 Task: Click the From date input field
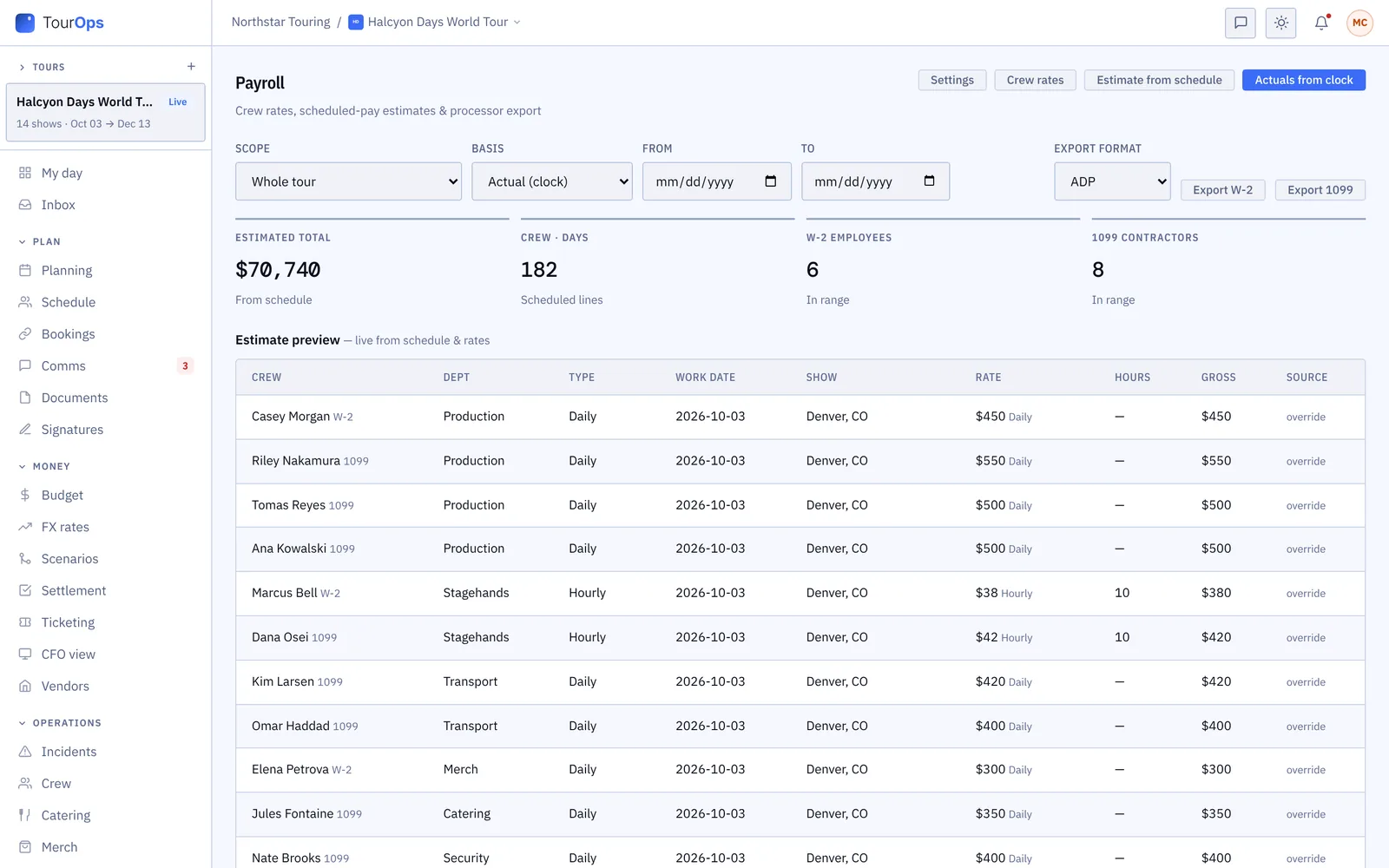[717, 181]
